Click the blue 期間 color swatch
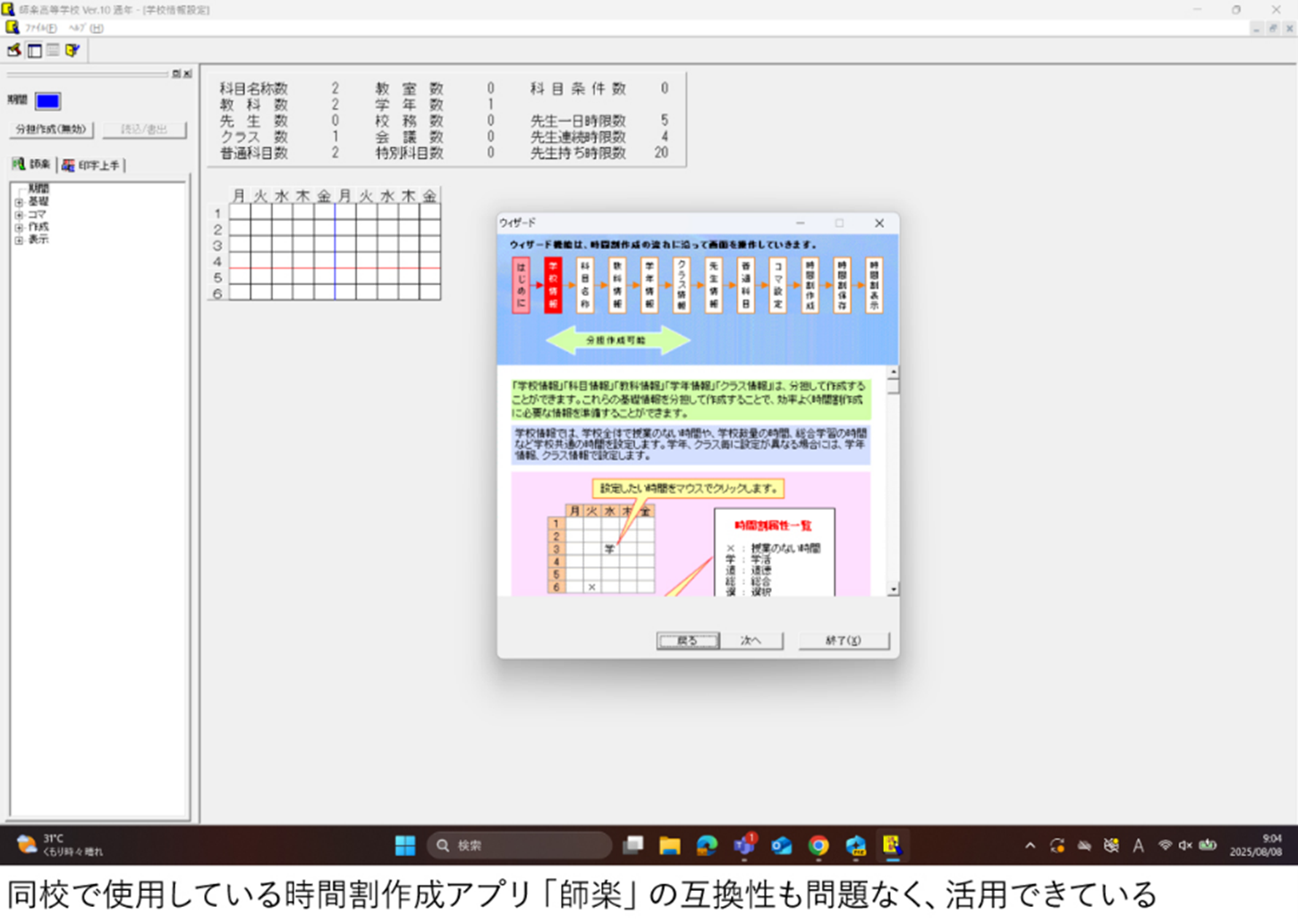Viewport: 1298px width, 924px height. pyautogui.click(x=47, y=101)
